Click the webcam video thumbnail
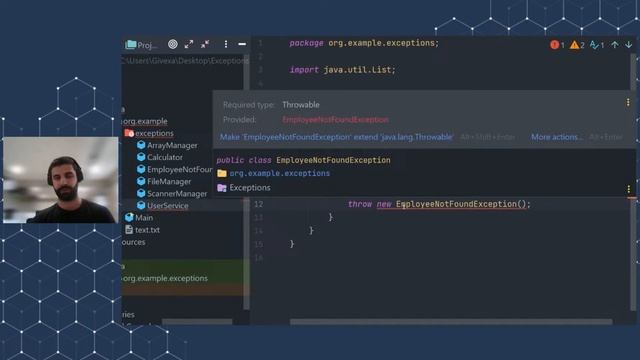The width and height of the screenshot is (640, 360). coord(60,180)
